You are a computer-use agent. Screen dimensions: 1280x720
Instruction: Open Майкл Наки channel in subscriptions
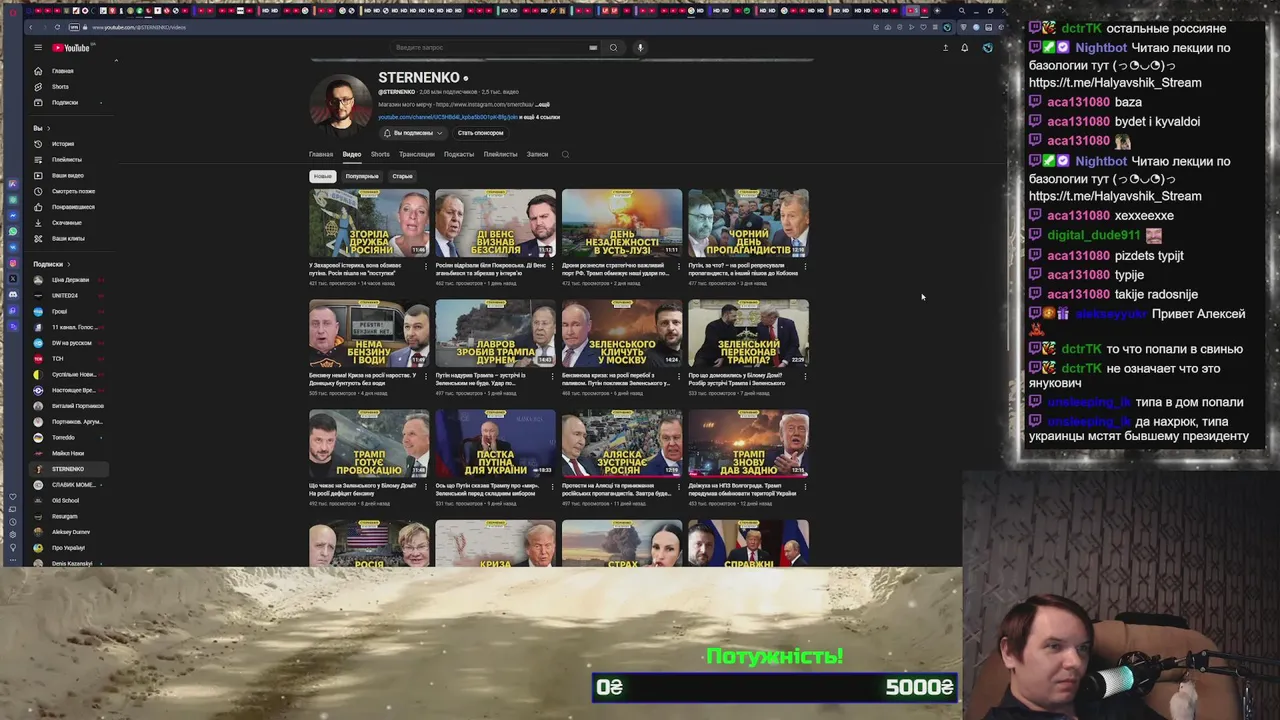coord(68,453)
